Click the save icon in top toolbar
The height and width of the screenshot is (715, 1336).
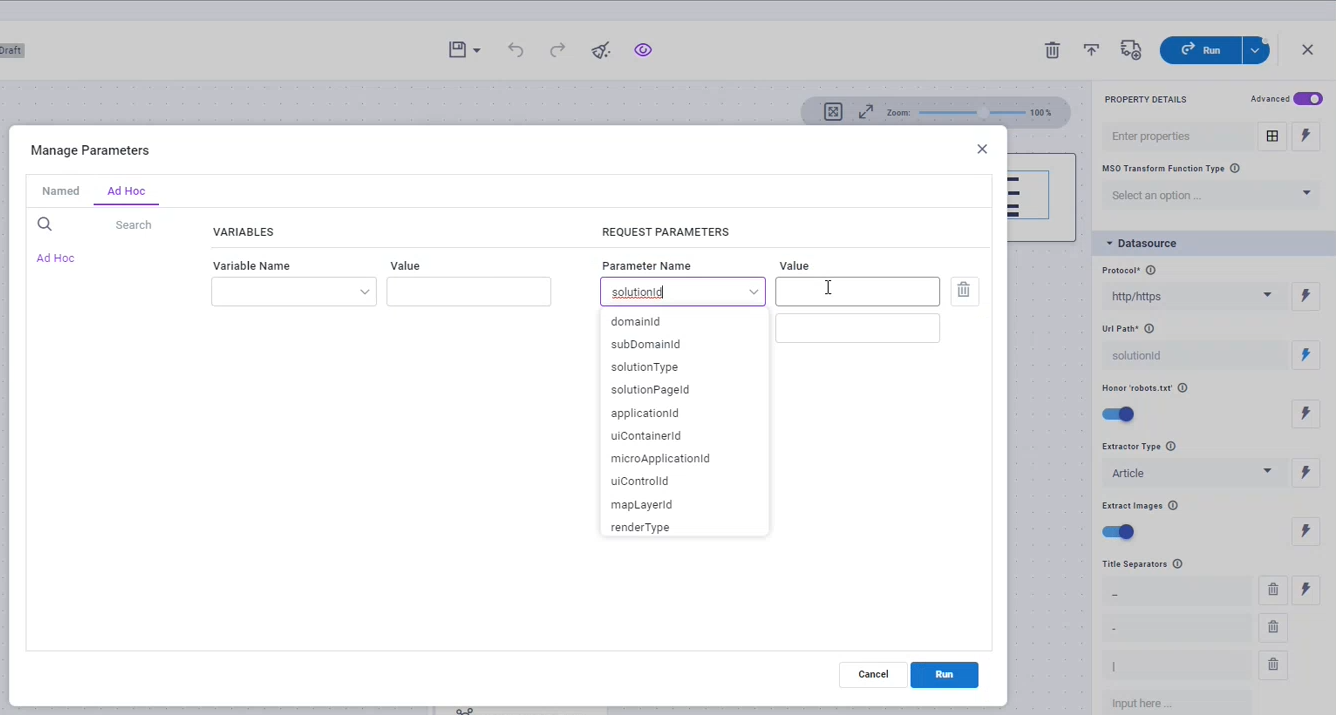coord(458,50)
